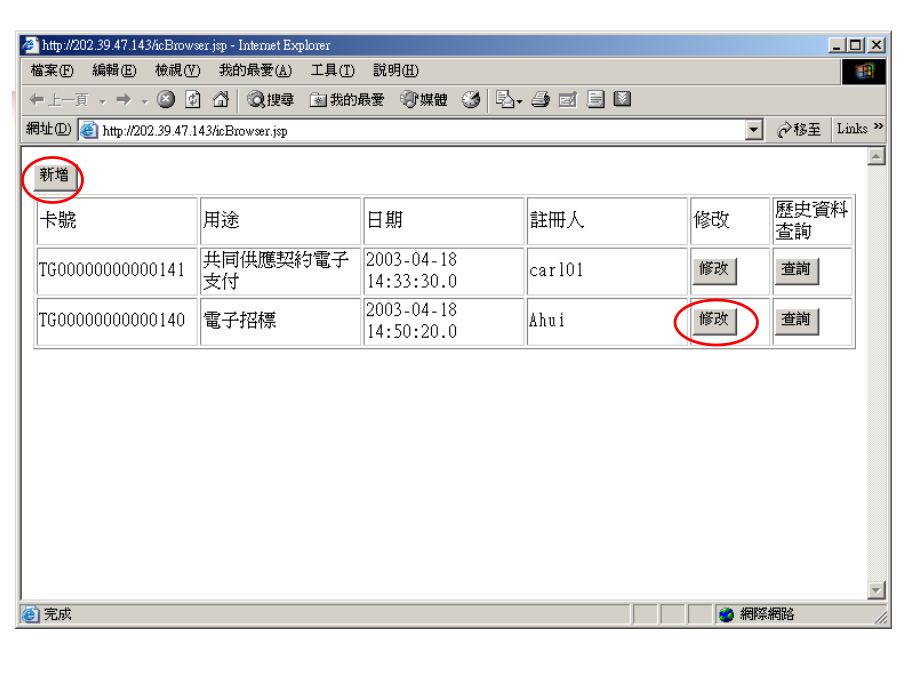This screenshot has height=675, width=900.
Task: Click the Discuss toolbar icon
Action: click(596, 100)
